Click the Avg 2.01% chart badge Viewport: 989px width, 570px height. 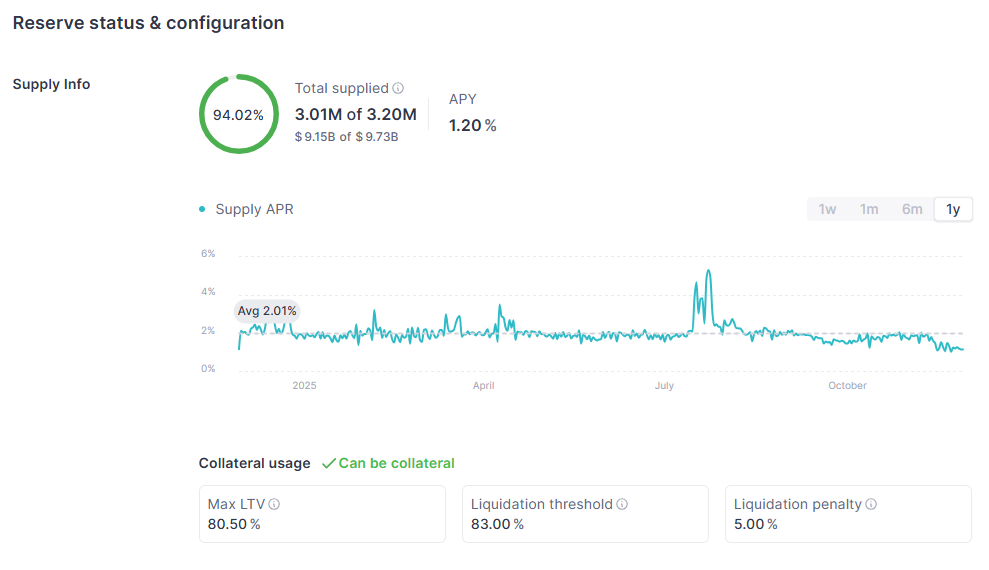coord(267,311)
